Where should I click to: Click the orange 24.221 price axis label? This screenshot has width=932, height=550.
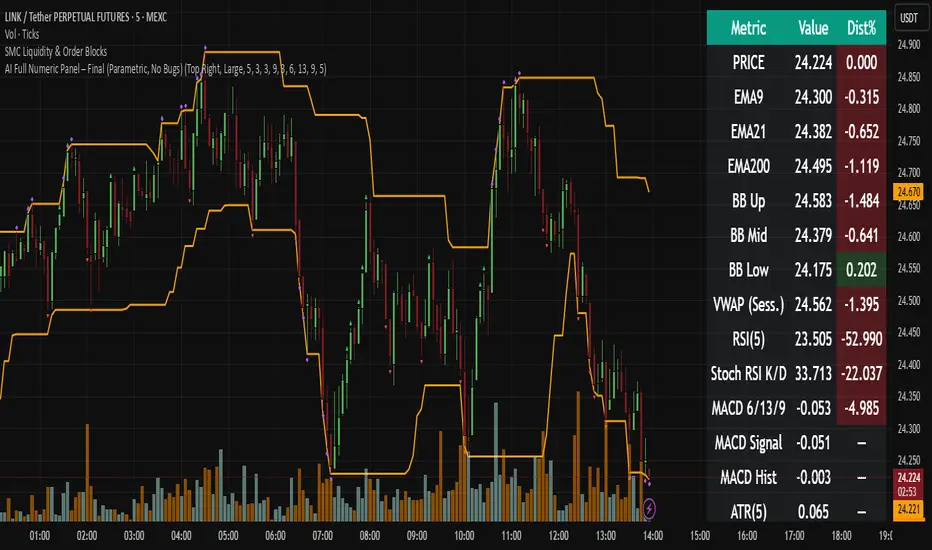[910, 510]
